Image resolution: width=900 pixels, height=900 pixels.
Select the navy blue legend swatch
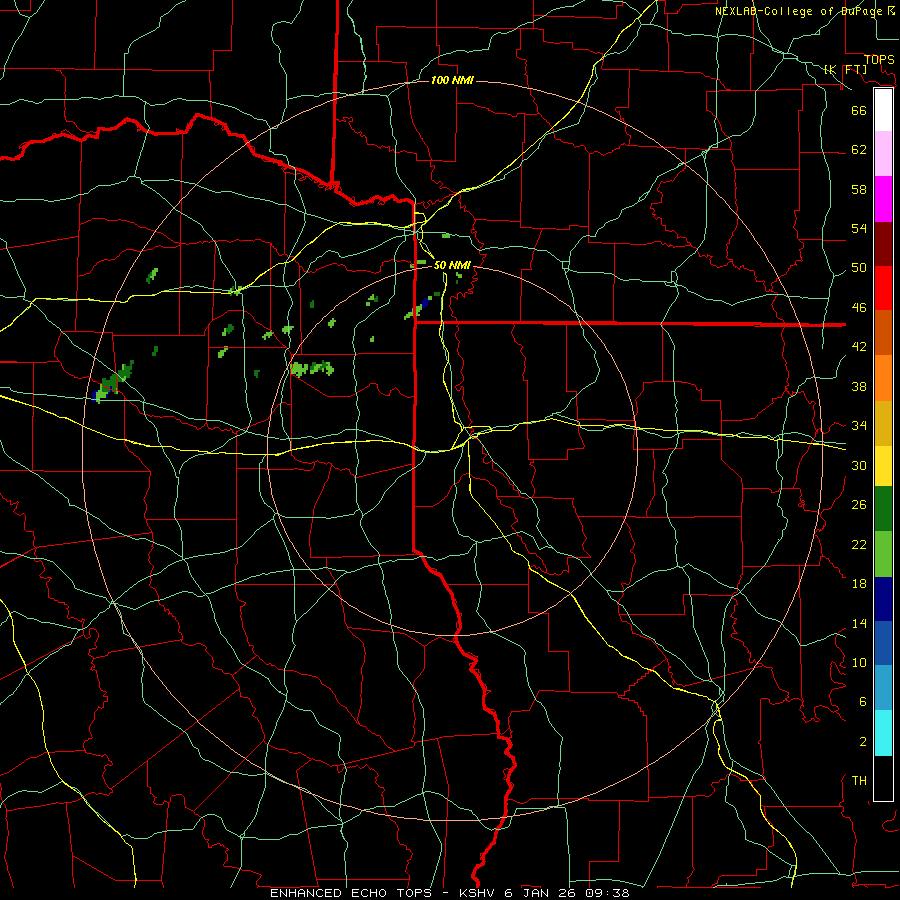pyautogui.click(x=883, y=599)
